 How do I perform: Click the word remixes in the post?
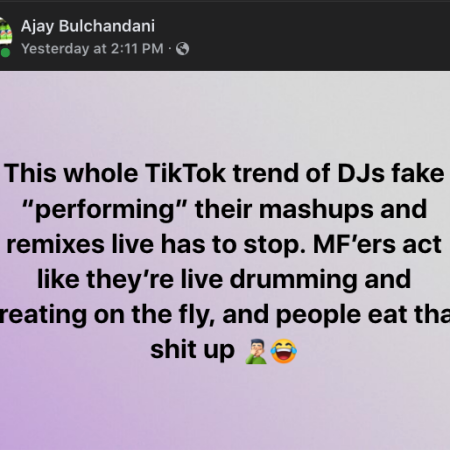(x=55, y=244)
